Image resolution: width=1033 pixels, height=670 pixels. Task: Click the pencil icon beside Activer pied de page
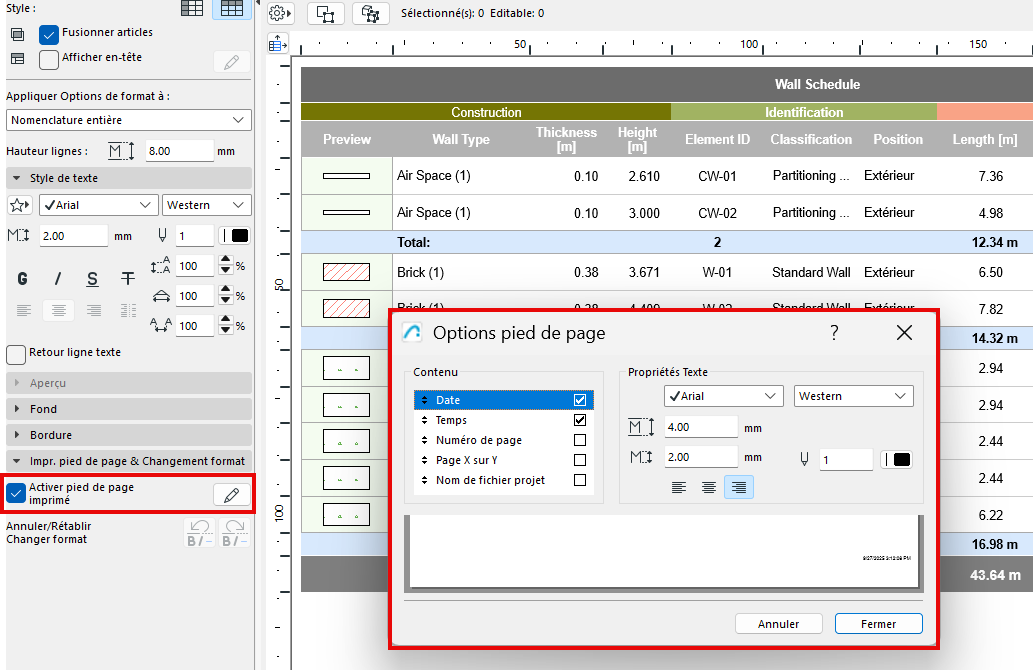pyautogui.click(x=231, y=494)
